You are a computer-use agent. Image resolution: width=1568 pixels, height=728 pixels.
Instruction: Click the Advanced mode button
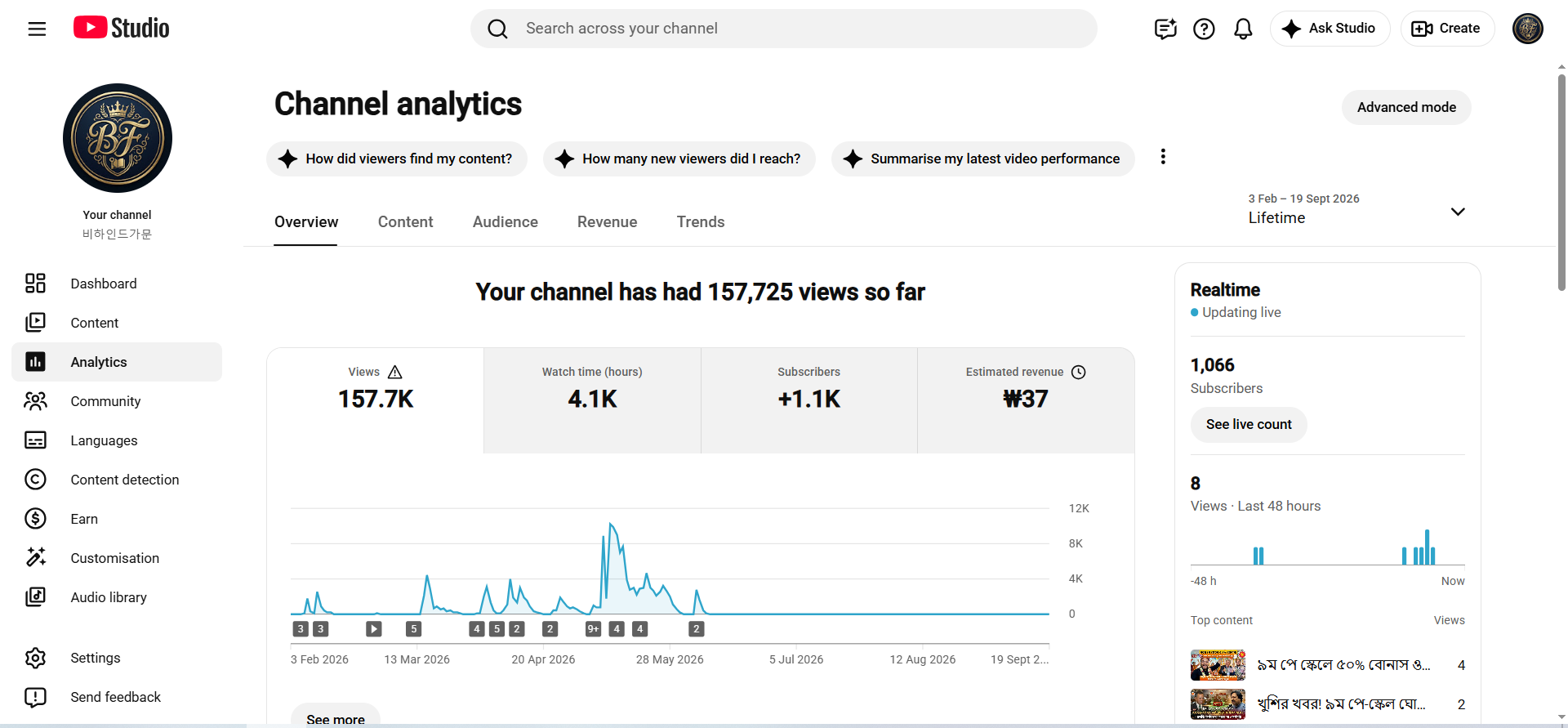tap(1406, 107)
